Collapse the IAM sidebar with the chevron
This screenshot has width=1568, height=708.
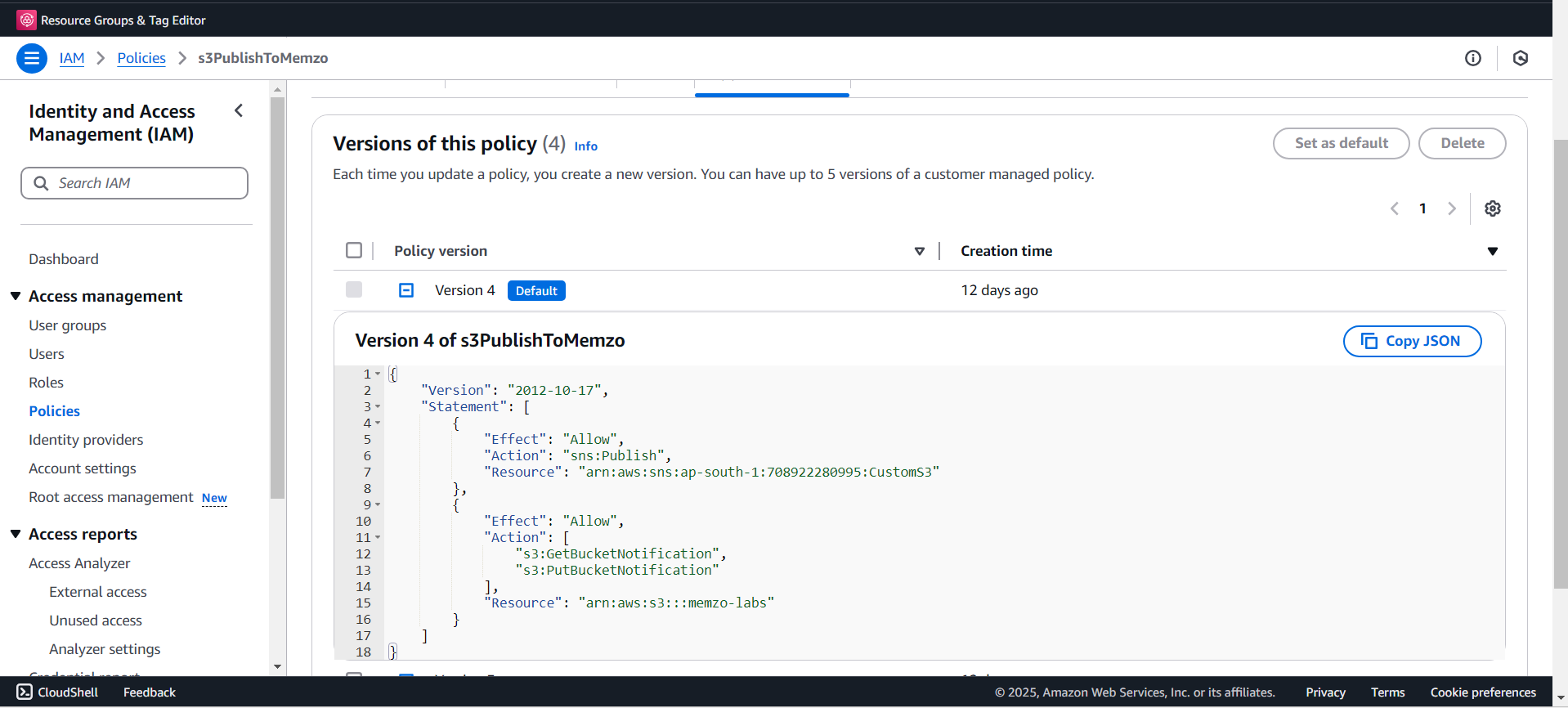(239, 110)
